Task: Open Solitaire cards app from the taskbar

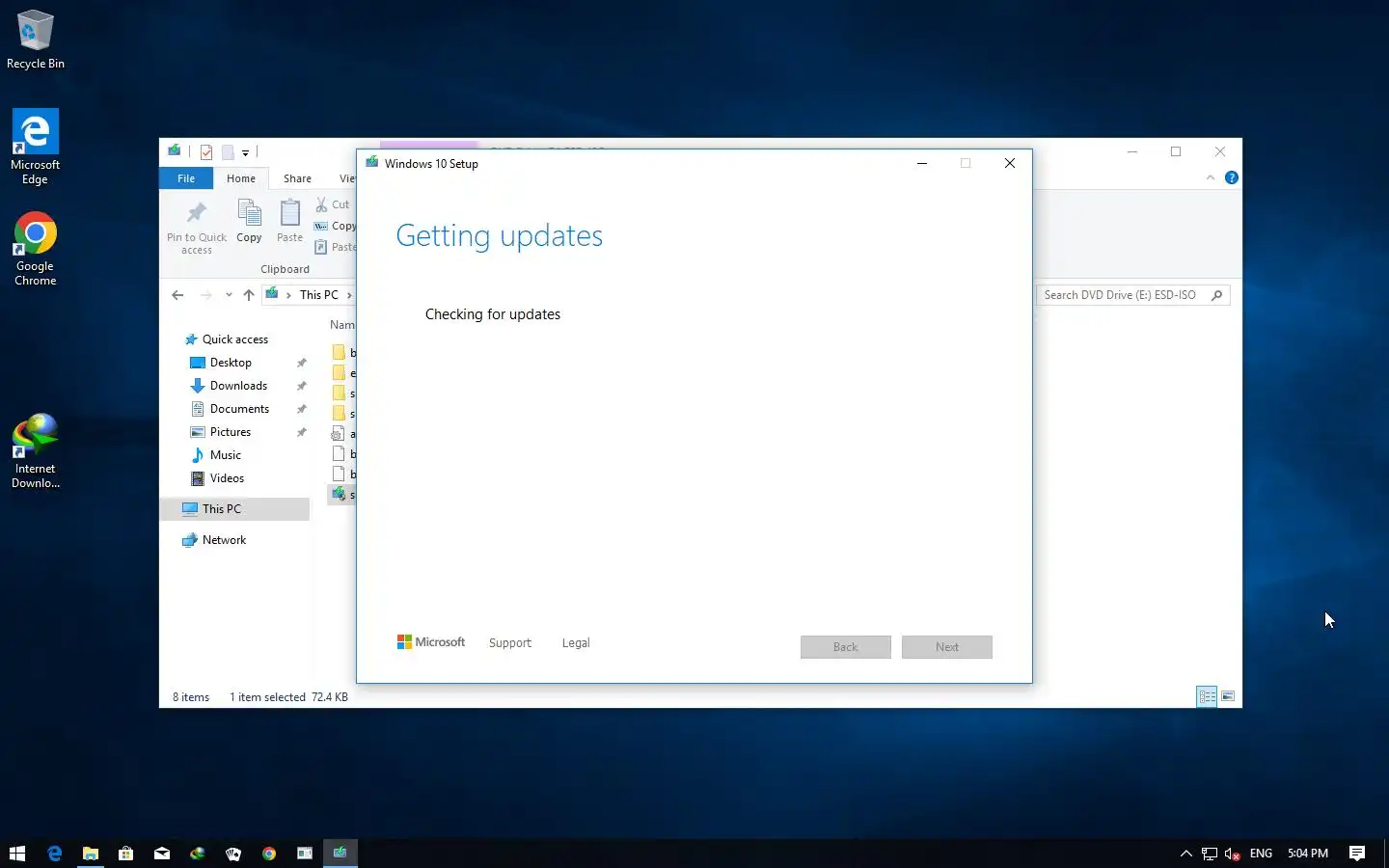Action: [x=232, y=854]
